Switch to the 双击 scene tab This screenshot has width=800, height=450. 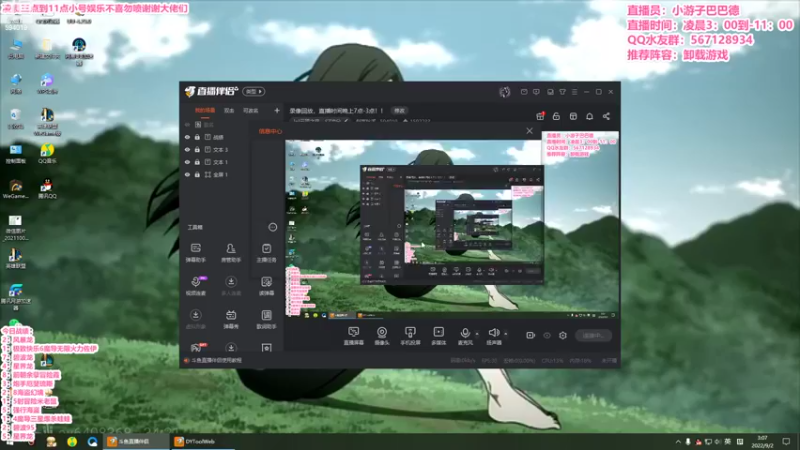[x=229, y=111]
